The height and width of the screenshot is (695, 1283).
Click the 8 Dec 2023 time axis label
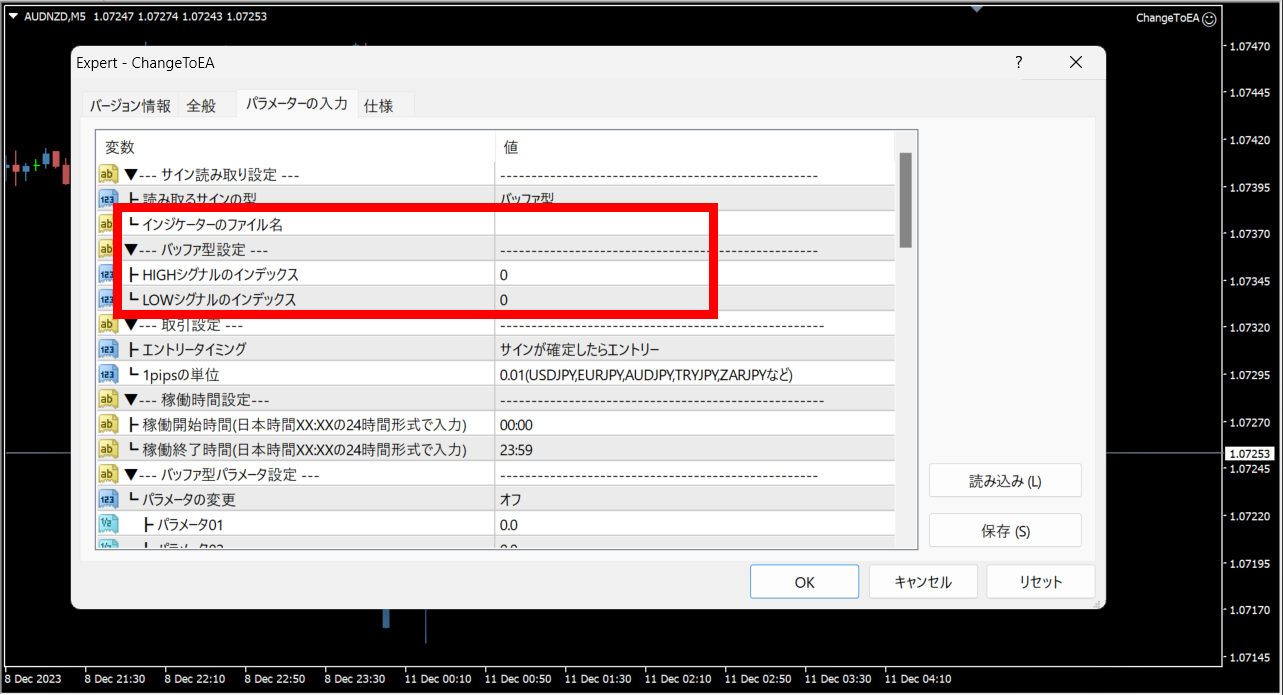31,679
